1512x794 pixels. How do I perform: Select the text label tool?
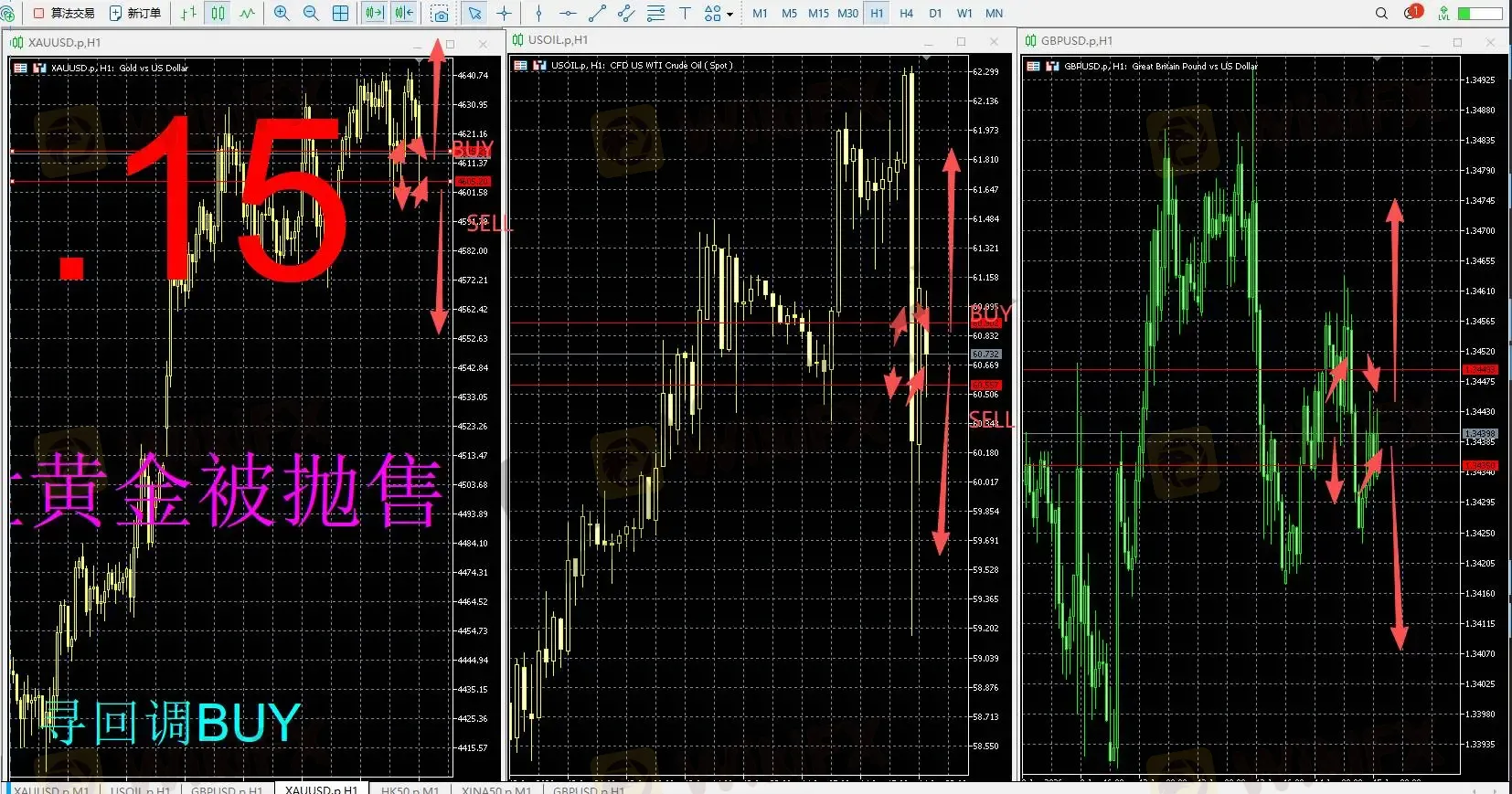click(x=685, y=14)
